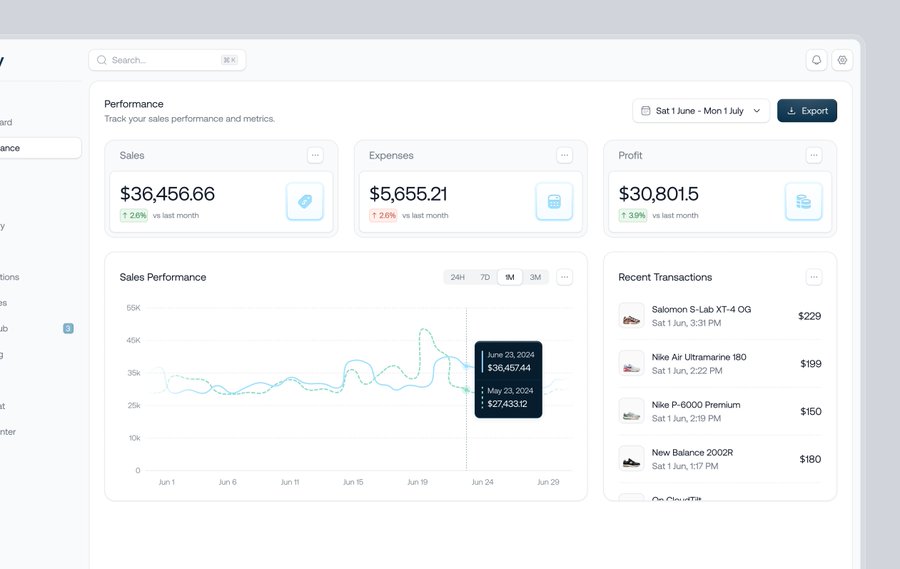Screen dimensions: 900x569
Task: Select the 3M time range tab
Action: click(x=535, y=277)
